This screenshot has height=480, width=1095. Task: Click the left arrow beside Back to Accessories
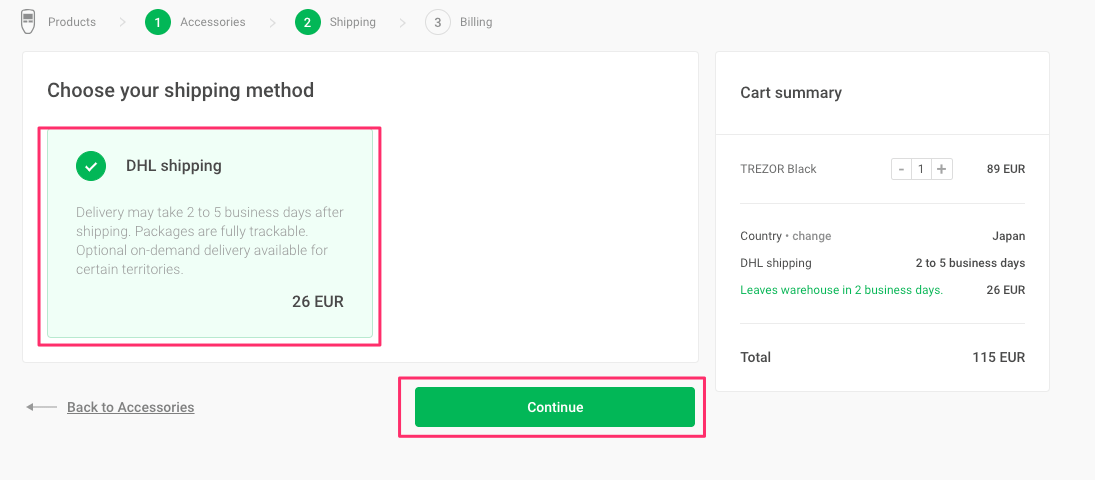pos(42,407)
